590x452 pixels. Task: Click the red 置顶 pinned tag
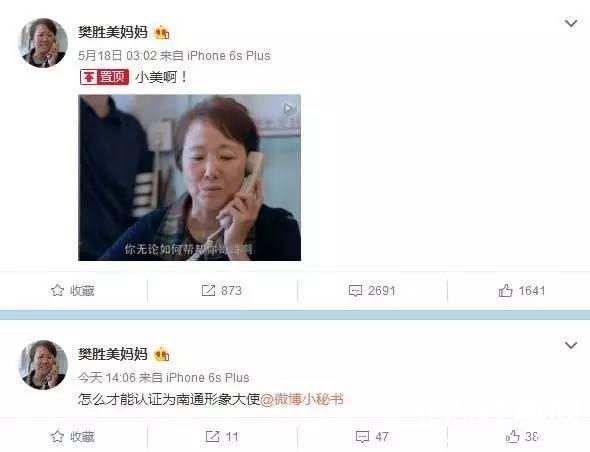(x=104, y=77)
